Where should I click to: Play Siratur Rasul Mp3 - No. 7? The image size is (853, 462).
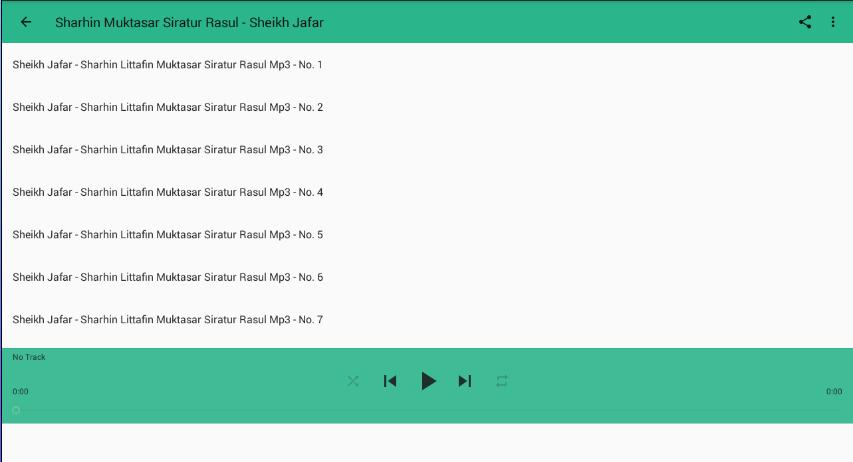(428, 319)
